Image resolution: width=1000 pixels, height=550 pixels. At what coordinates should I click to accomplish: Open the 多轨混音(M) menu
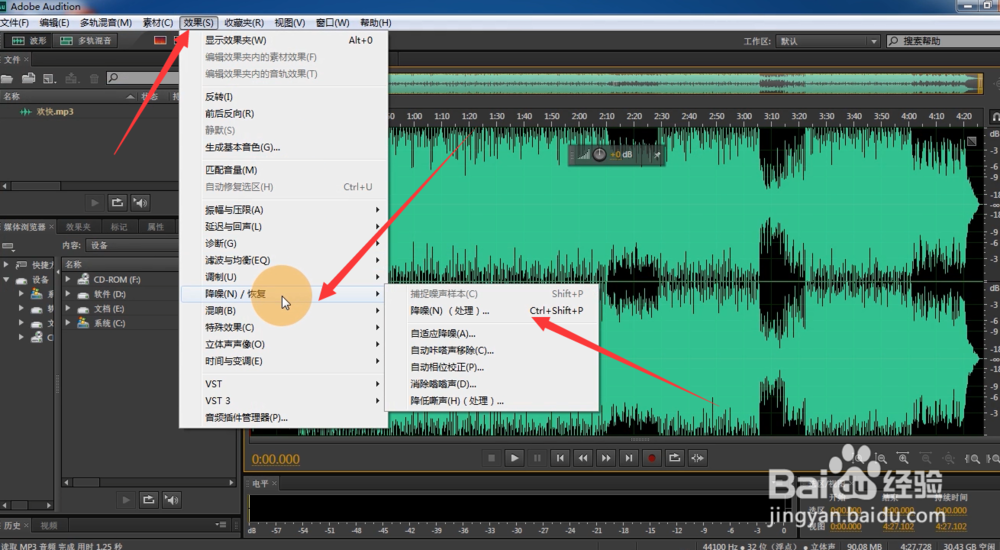coord(106,23)
